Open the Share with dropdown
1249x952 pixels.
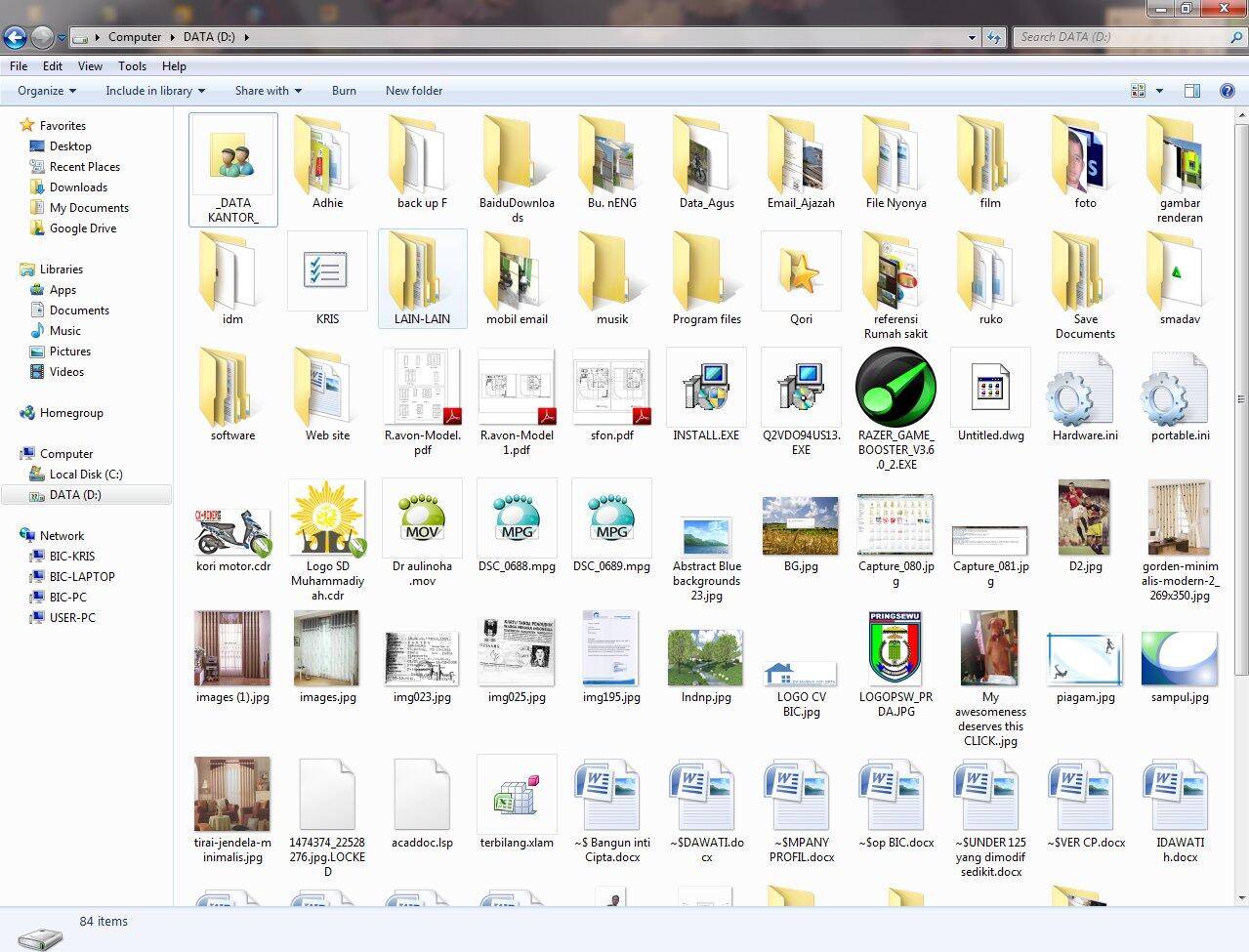point(268,90)
